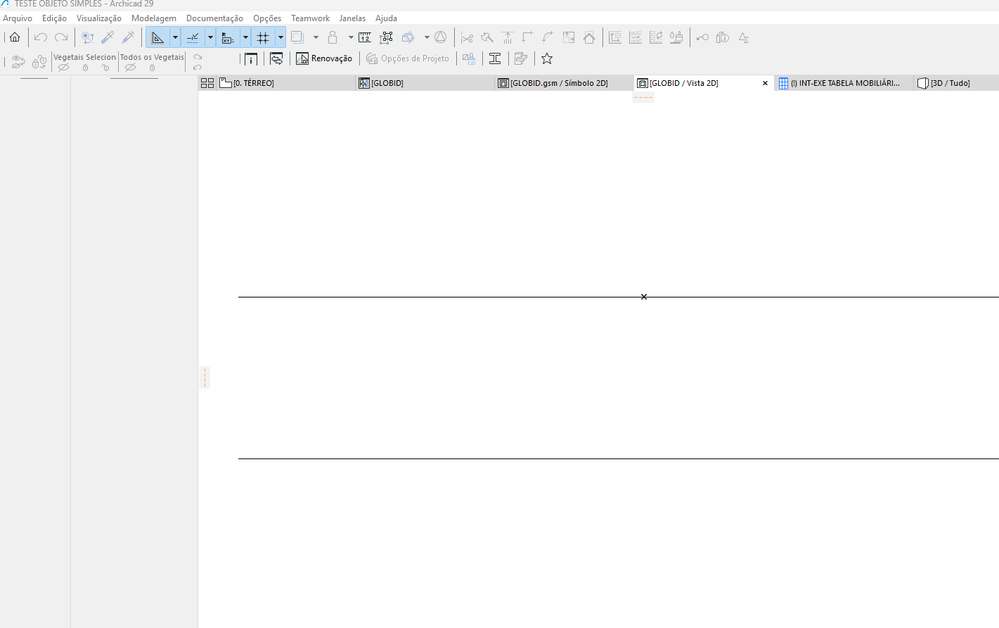Click the unlock icon under Vegetais Selecion
999x628 pixels.
(105, 68)
